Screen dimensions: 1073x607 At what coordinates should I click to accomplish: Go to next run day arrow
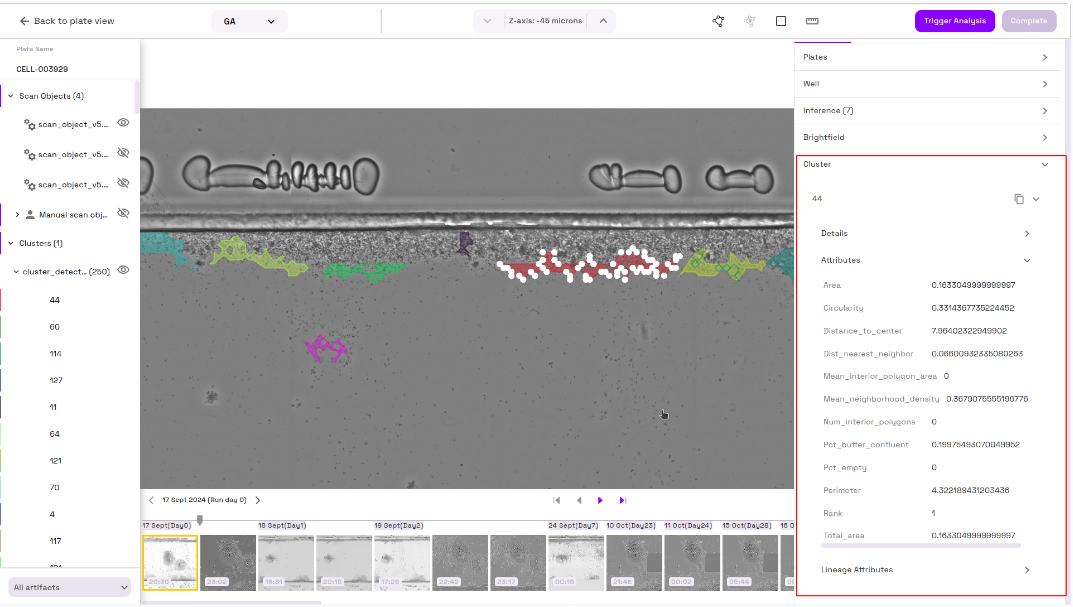tap(257, 500)
